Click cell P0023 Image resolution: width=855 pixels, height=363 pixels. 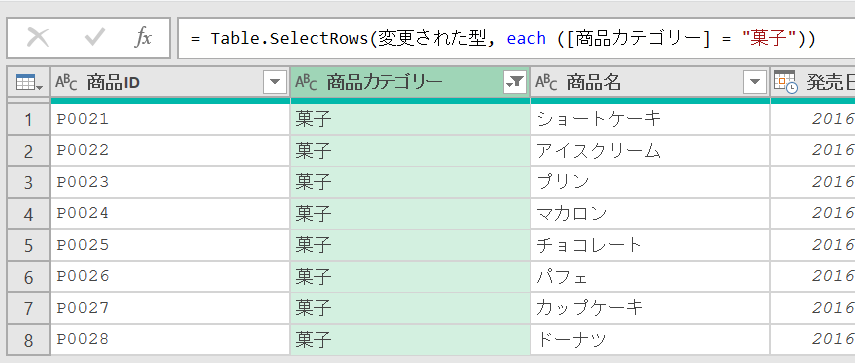pos(170,183)
